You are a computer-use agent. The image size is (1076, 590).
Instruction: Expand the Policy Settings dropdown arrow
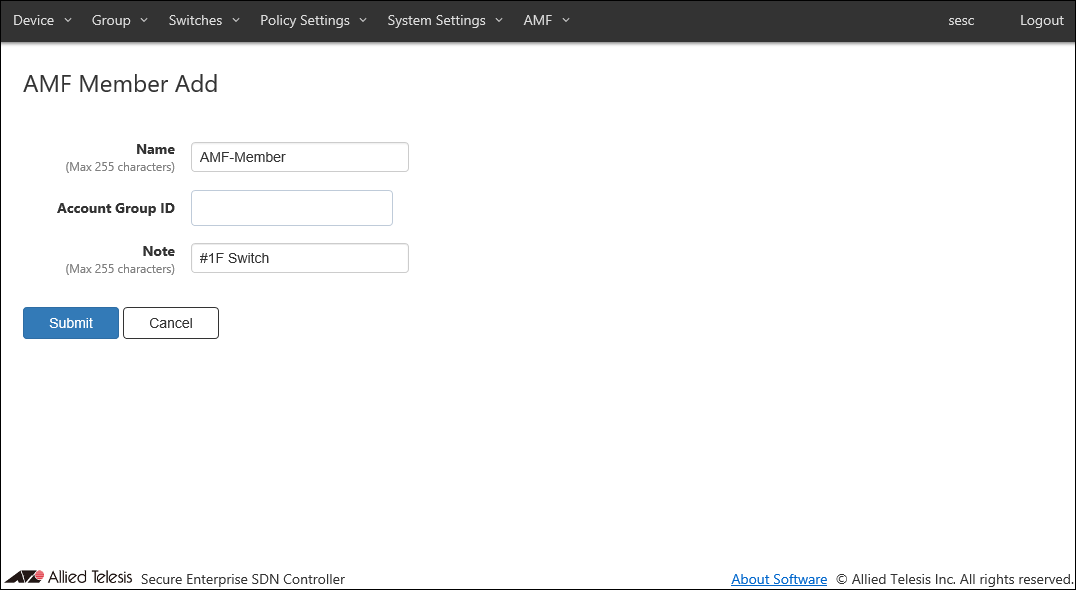[x=363, y=20]
